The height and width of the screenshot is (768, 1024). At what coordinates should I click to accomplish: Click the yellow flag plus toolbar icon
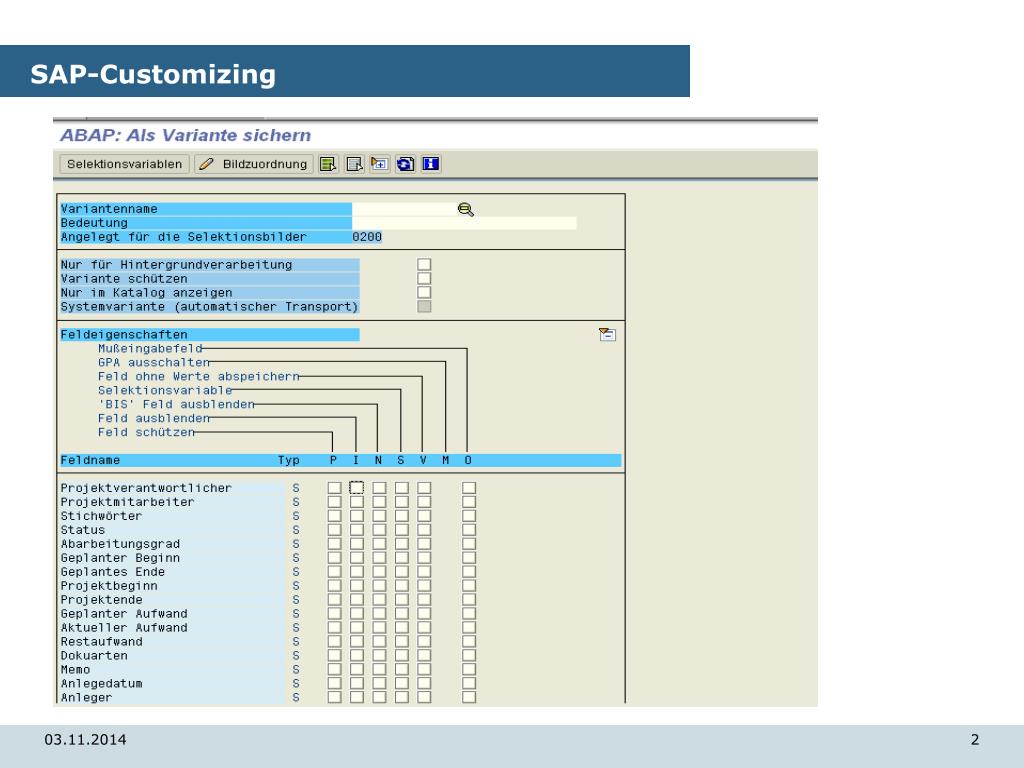379,164
